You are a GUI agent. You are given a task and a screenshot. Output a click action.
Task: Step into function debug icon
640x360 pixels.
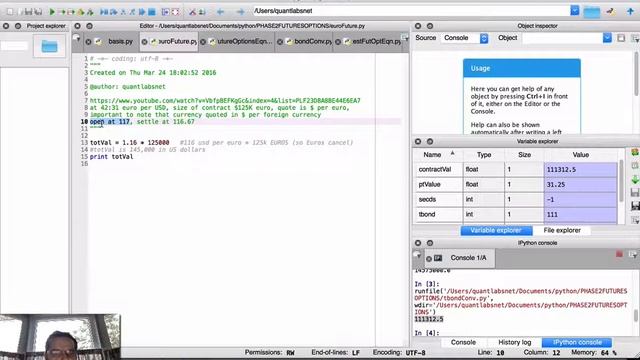click(x=123, y=12)
